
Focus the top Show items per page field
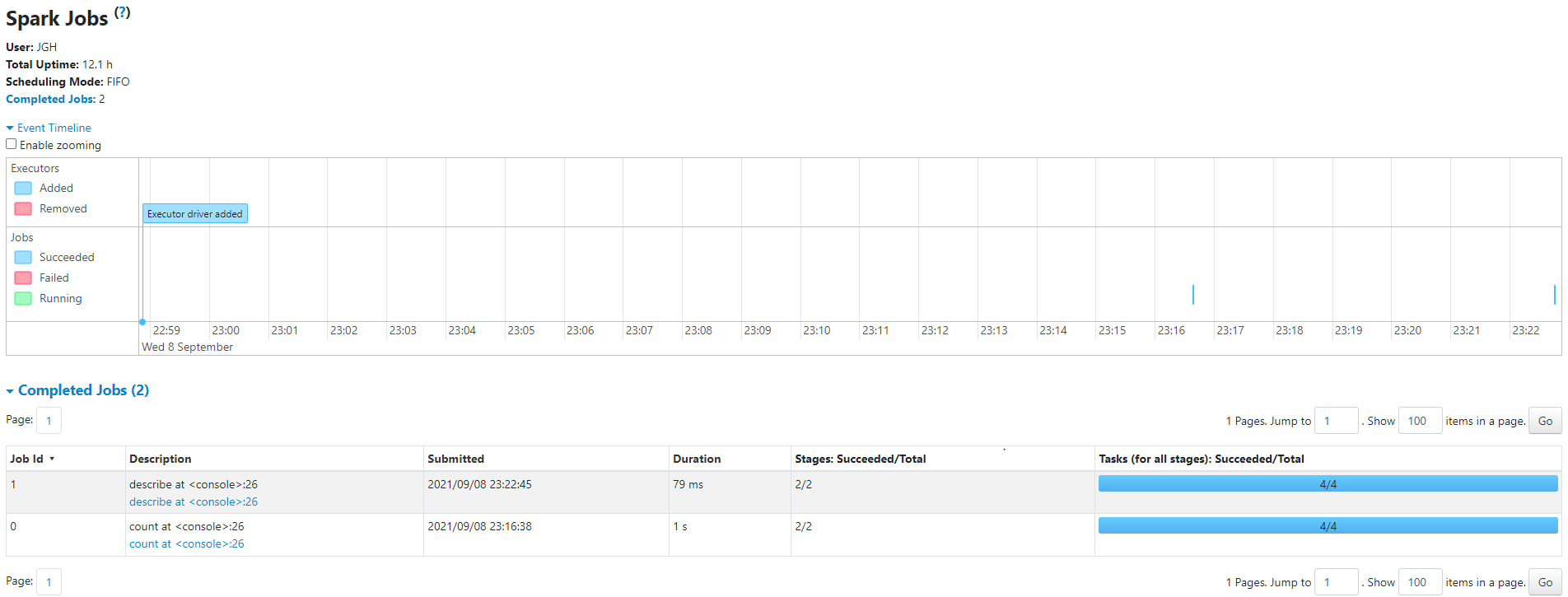(1420, 421)
